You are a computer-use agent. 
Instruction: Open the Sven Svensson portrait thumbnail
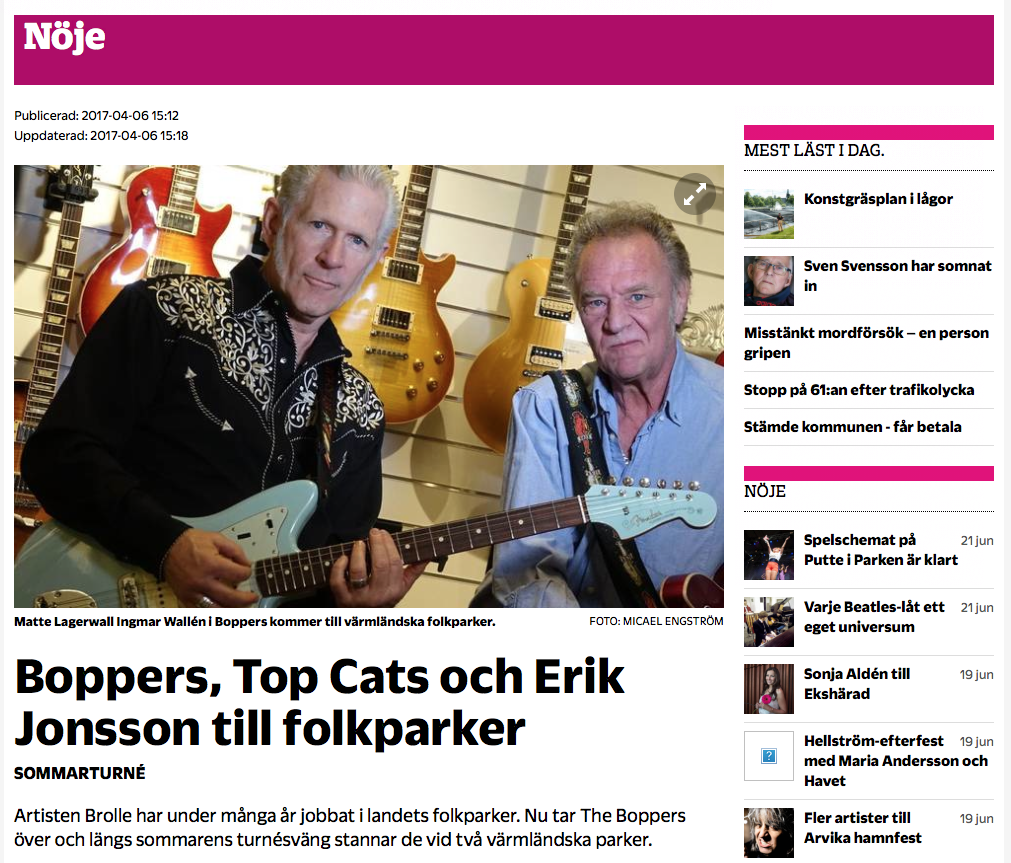(769, 281)
